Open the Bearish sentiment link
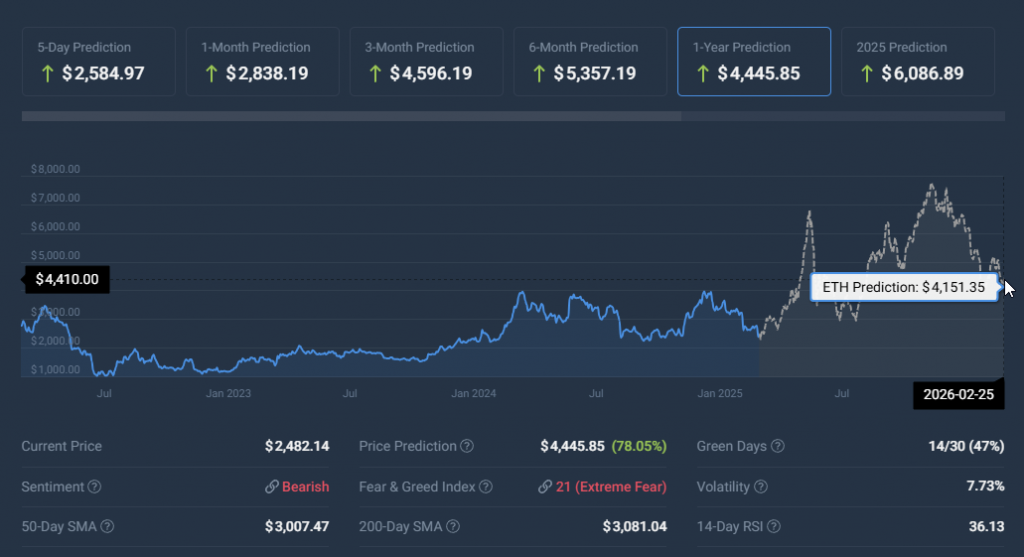1024x557 pixels. point(297,487)
